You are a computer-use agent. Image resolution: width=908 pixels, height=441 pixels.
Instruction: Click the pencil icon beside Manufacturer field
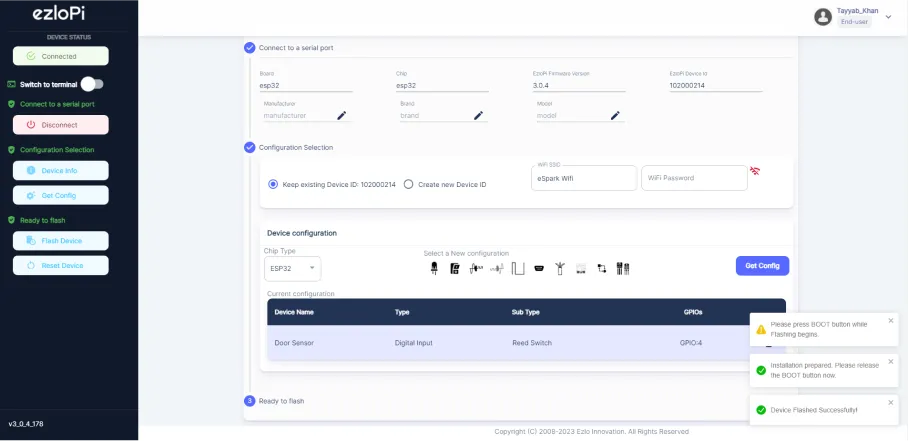342,115
